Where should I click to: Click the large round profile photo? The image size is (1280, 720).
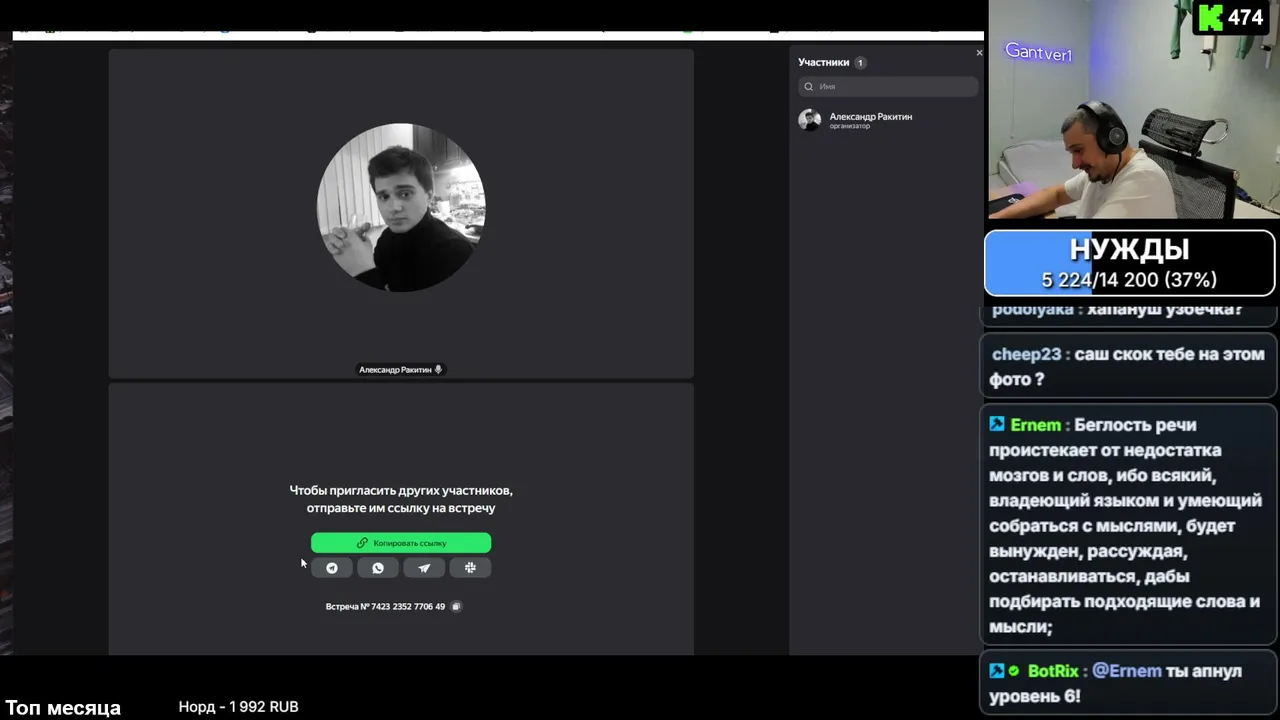(401, 208)
